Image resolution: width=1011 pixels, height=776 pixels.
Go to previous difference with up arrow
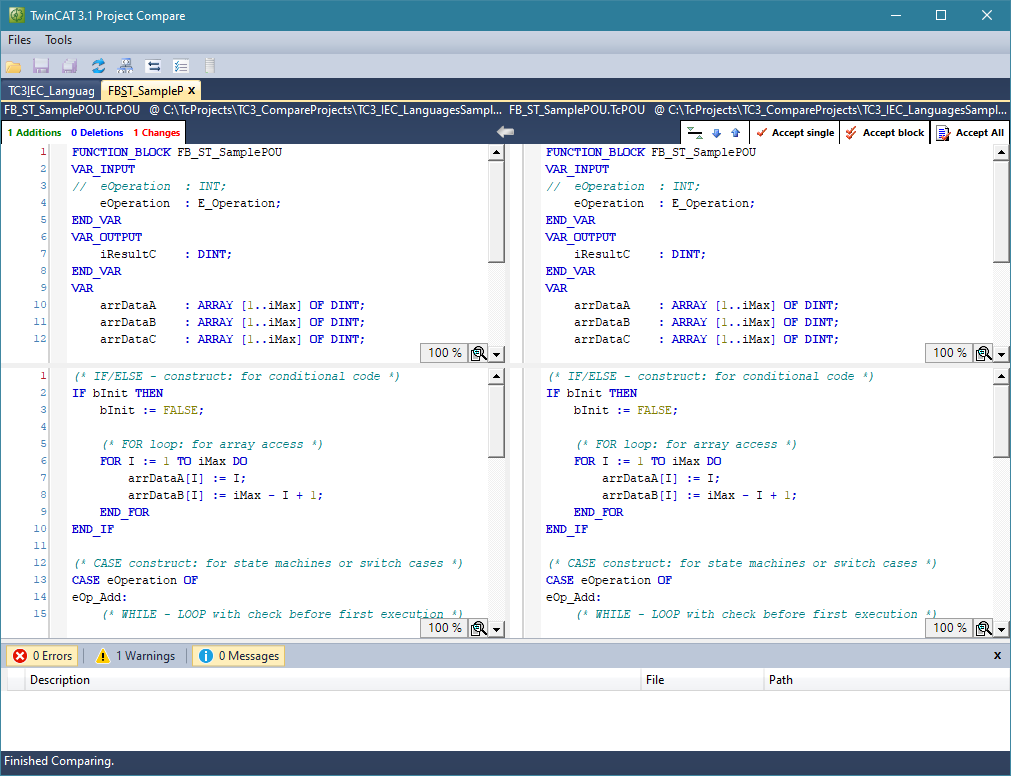coord(736,133)
